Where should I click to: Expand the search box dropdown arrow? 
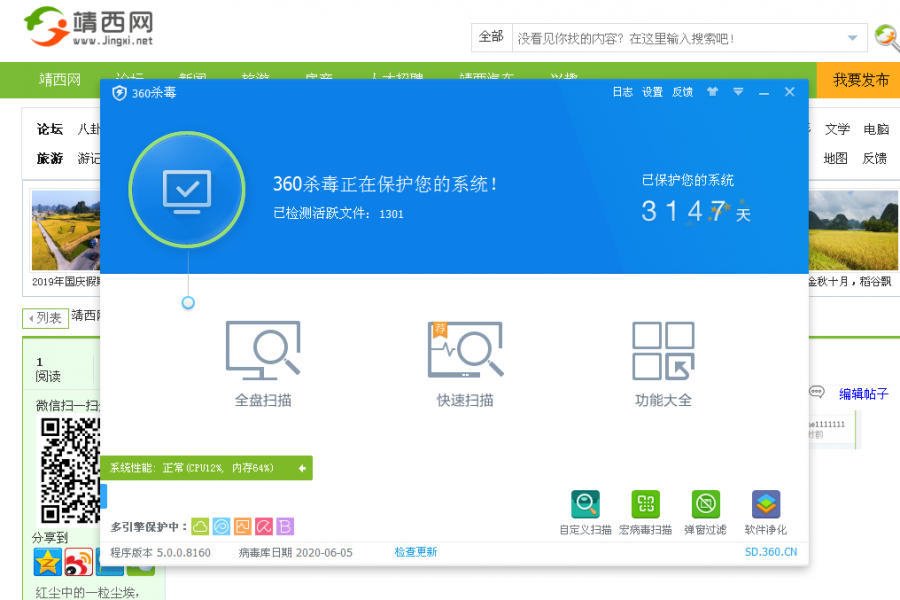click(x=853, y=38)
